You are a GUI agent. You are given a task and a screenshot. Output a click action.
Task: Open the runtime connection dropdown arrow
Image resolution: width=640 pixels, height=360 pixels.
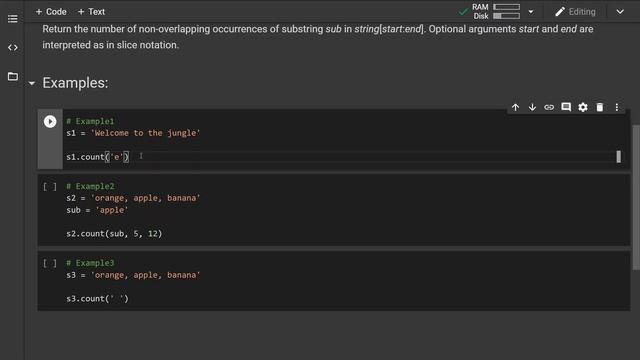click(531, 12)
